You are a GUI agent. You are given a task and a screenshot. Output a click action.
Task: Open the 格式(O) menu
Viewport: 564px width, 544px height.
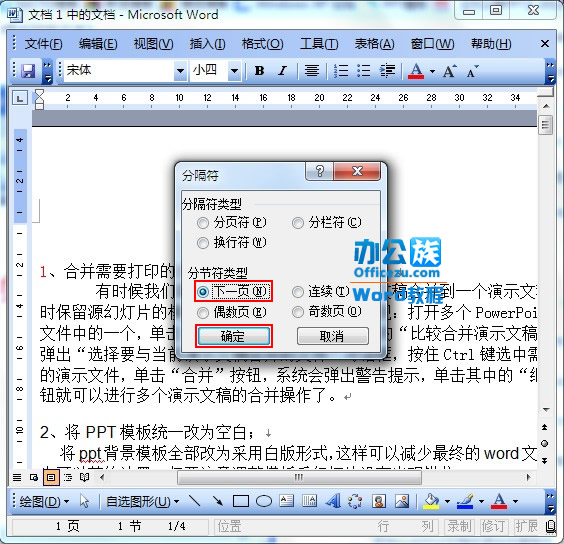[x=262, y=44]
